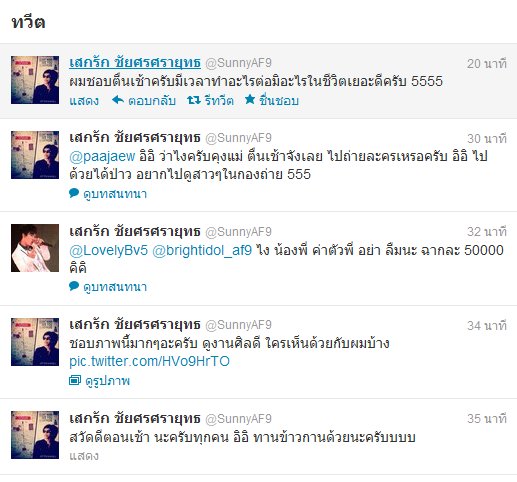Click the photo icon beside ดูรูปภาพ
Image resolution: width=517 pixels, height=482 pixels.
pos(75,380)
